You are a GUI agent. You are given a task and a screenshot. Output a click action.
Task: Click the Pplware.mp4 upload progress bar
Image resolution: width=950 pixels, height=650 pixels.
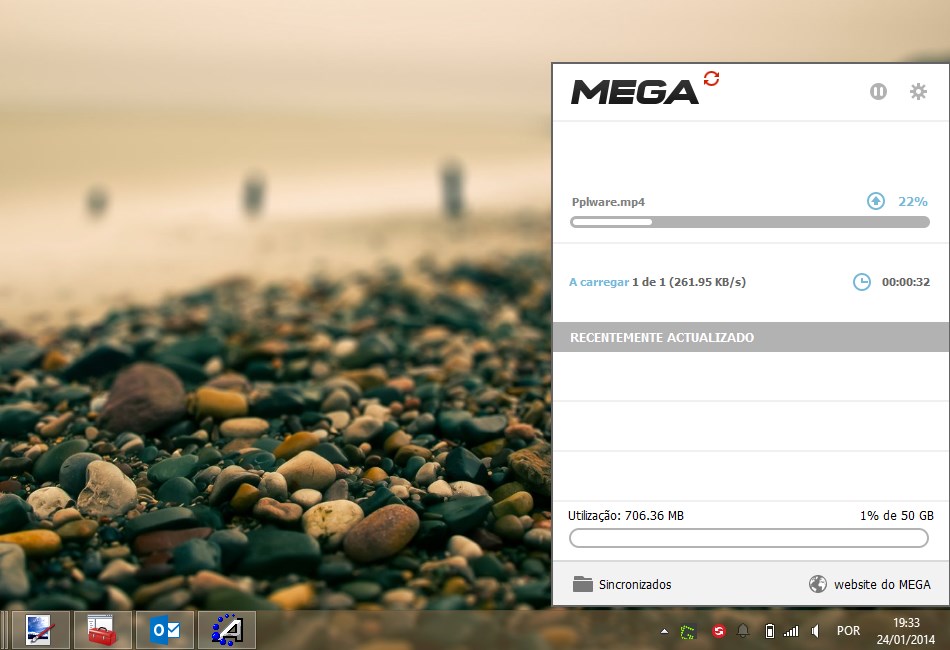[748, 222]
